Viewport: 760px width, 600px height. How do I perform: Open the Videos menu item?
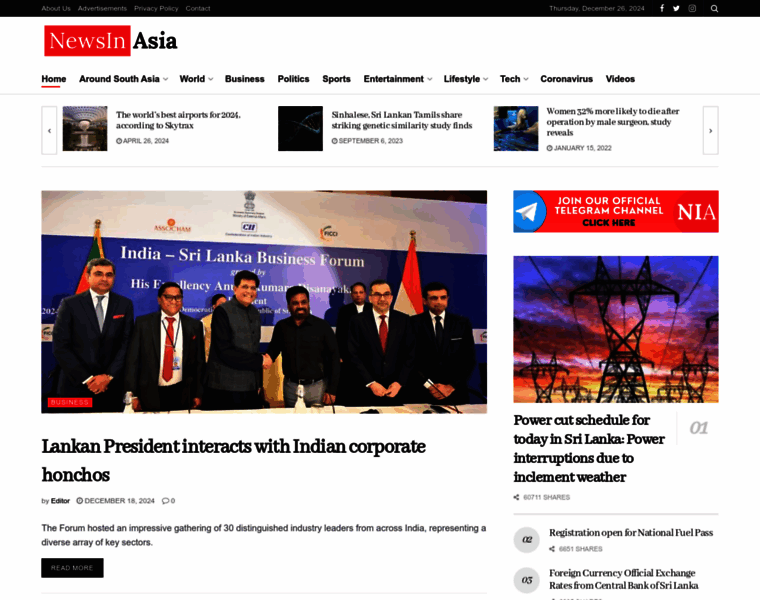tap(620, 79)
